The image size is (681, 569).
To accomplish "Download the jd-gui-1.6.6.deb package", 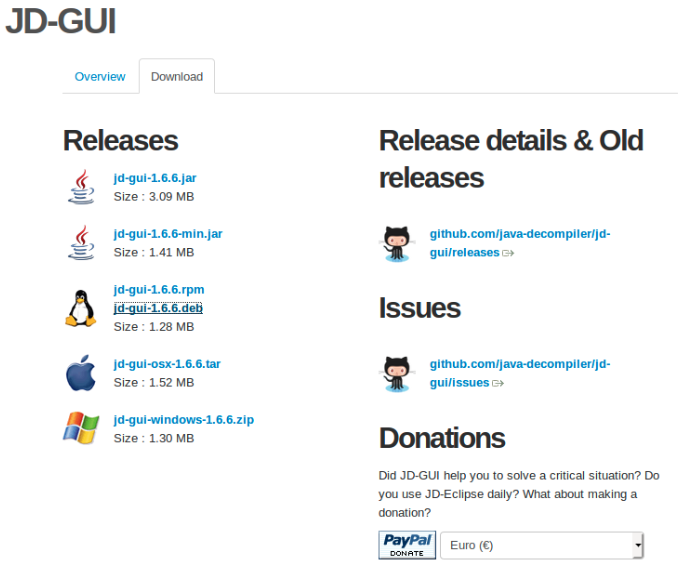I will (158, 308).
